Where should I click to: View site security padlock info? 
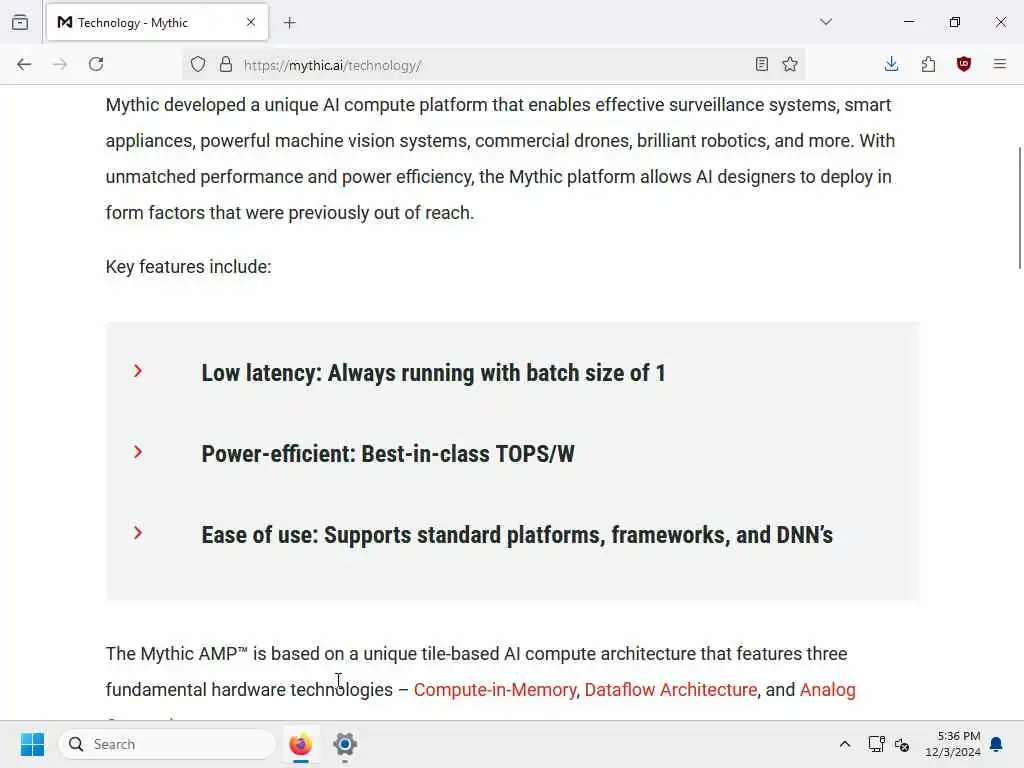click(226, 64)
